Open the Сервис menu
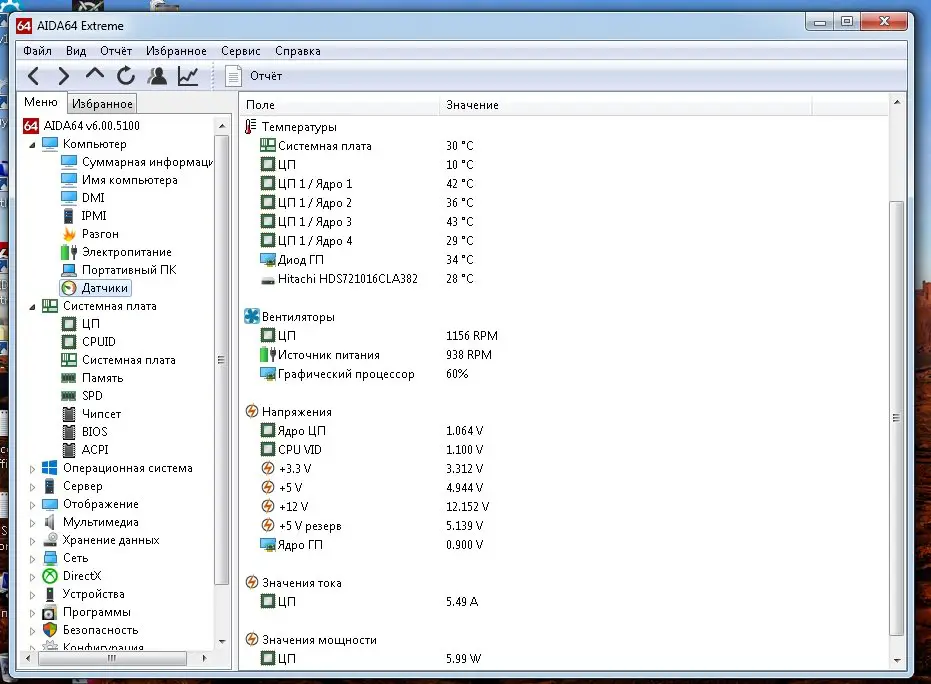This screenshot has height=684, width=931. tap(240, 51)
